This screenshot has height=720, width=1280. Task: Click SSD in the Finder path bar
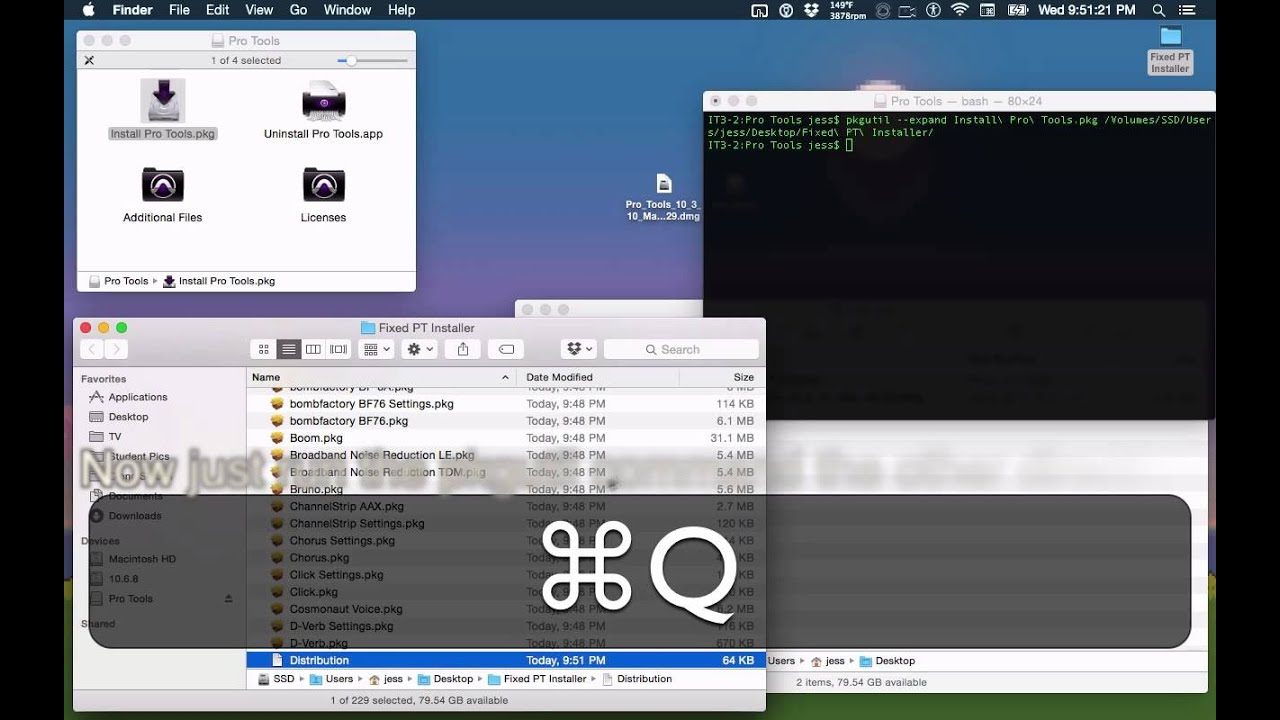(276, 679)
